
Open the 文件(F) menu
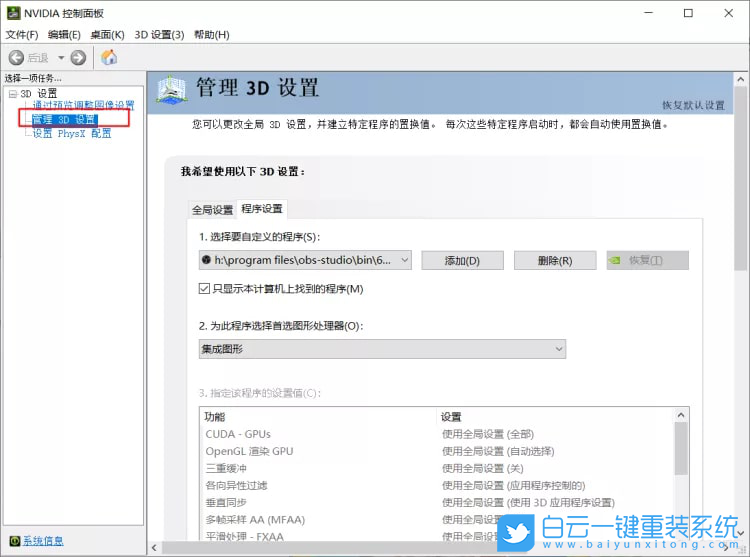point(22,35)
